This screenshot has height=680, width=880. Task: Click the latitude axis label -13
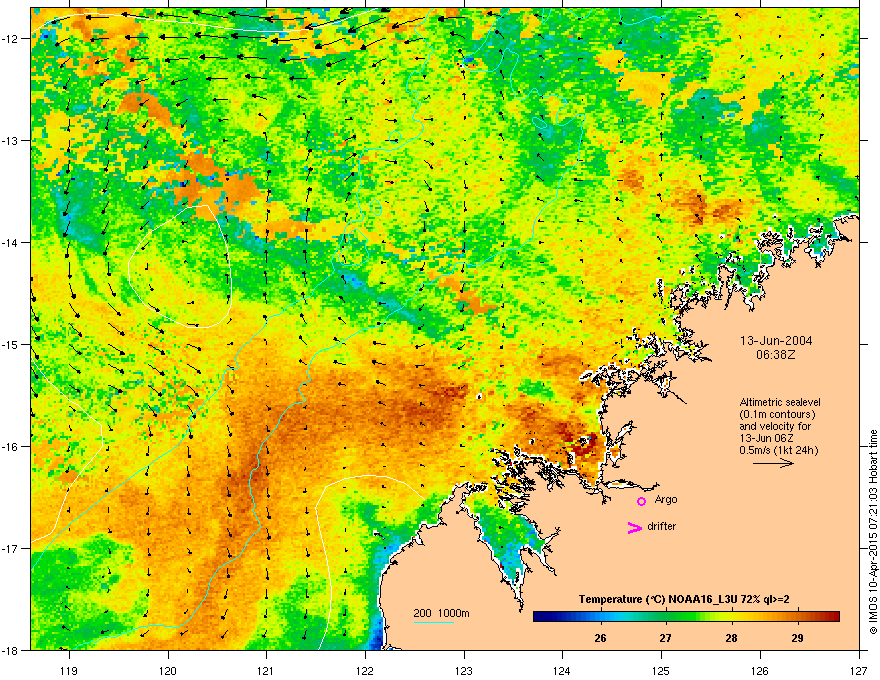(x=11, y=140)
